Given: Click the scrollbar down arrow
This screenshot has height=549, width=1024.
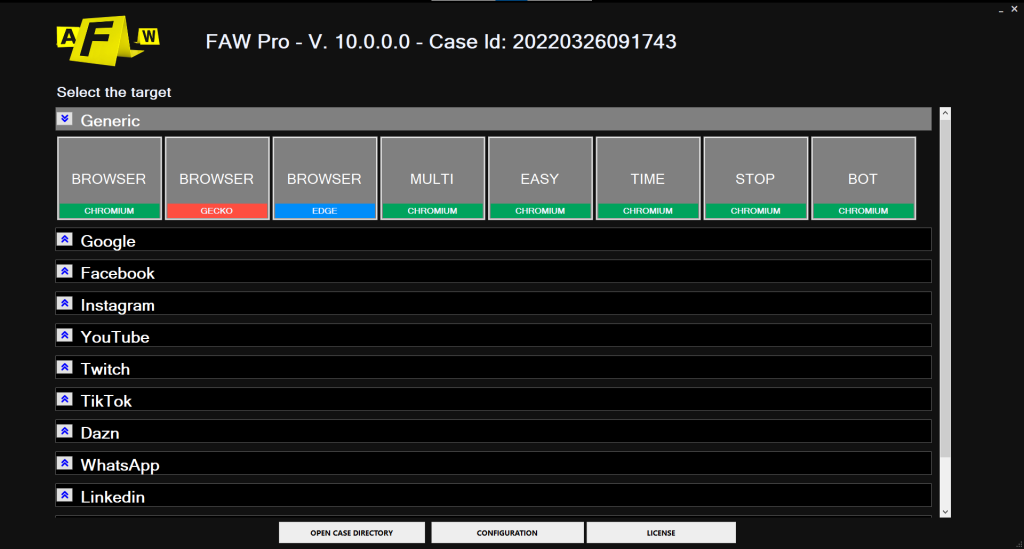Looking at the screenshot, I should (x=945, y=512).
